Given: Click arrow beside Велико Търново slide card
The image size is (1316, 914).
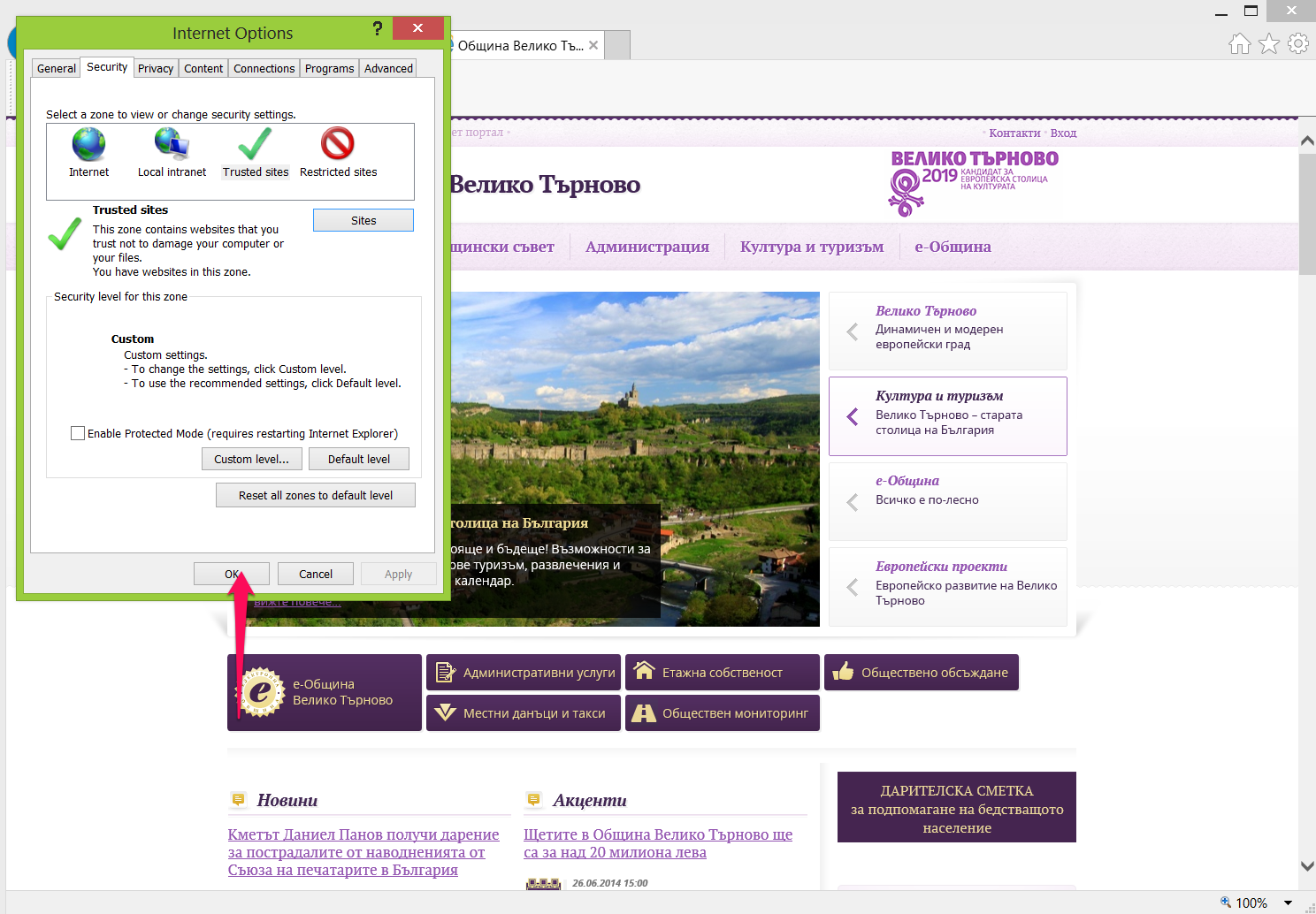Looking at the screenshot, I should tap(853, 331).
